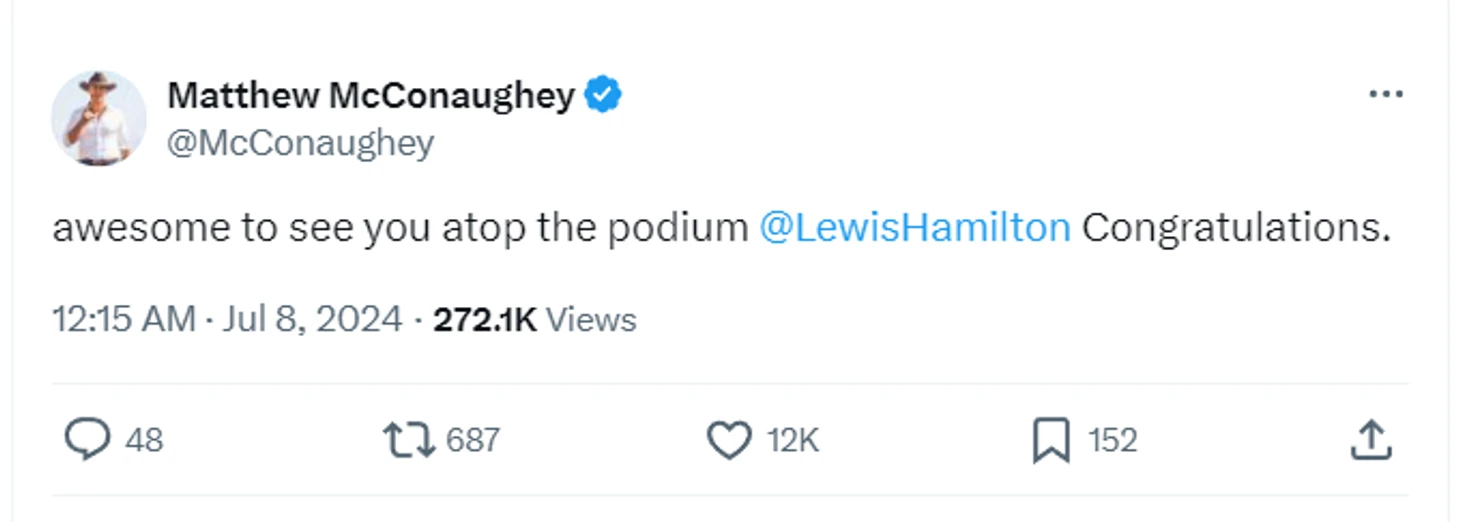Image resolution: width=1460 pixels, height=522 pixels.
Task: Click the blue verified badge
Action: [x=603, y=95]
